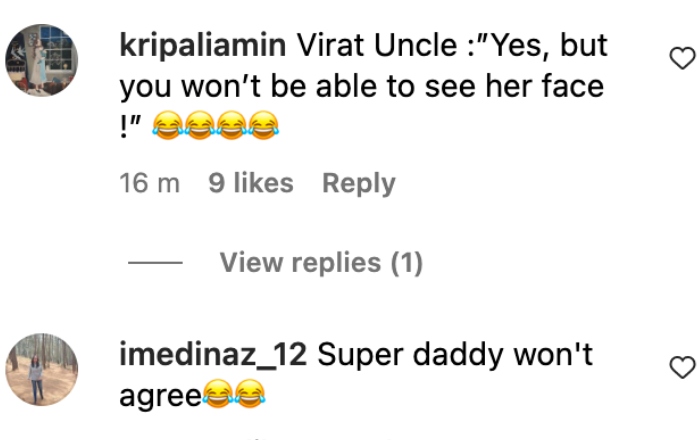Open kripaliamin's profile picture

point(42,61)
